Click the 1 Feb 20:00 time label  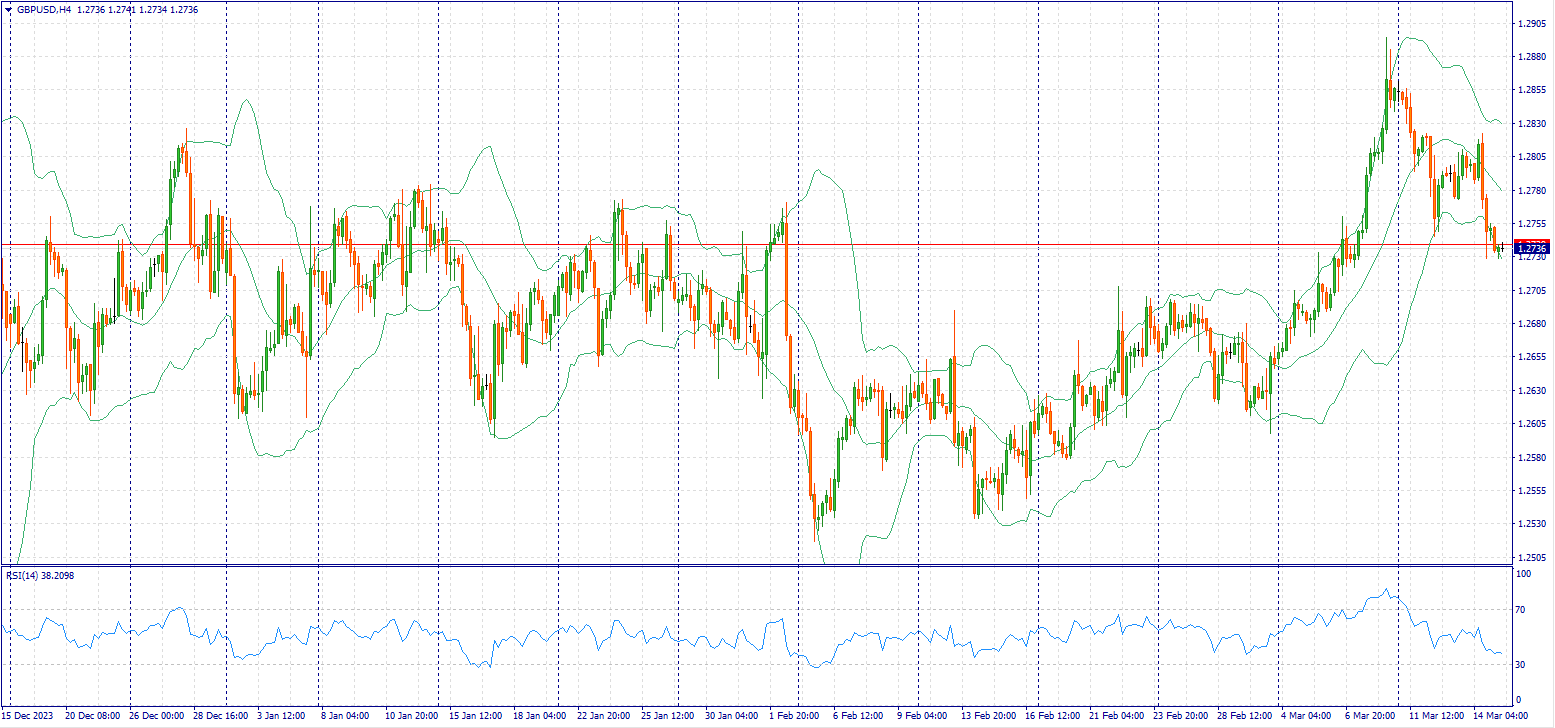796,716
